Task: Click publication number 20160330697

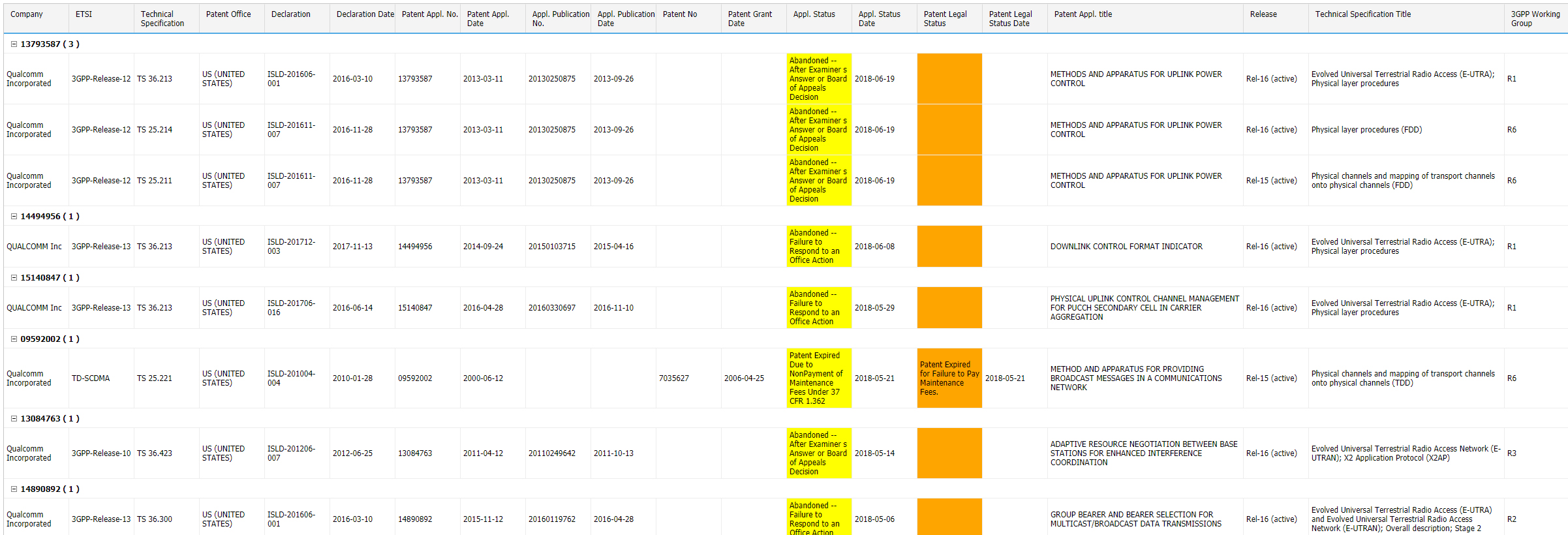Action: [552, 308]
